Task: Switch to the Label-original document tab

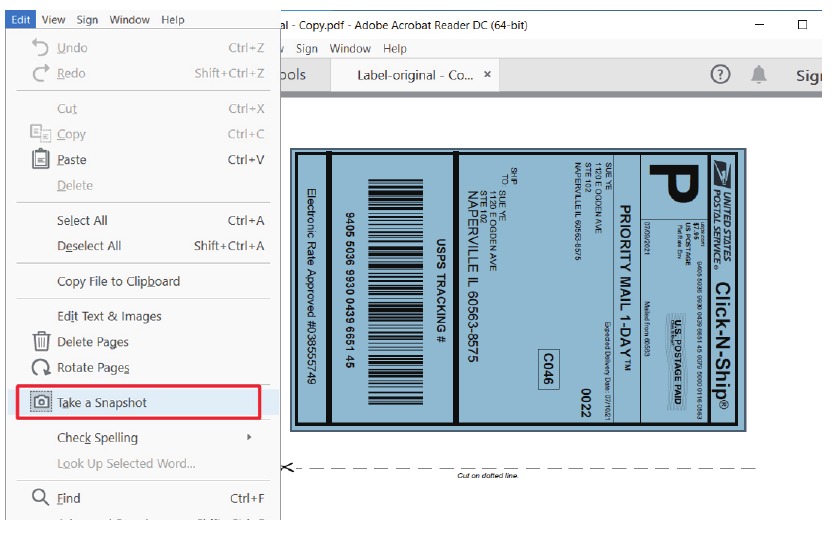Action: (x=415, y=75)
